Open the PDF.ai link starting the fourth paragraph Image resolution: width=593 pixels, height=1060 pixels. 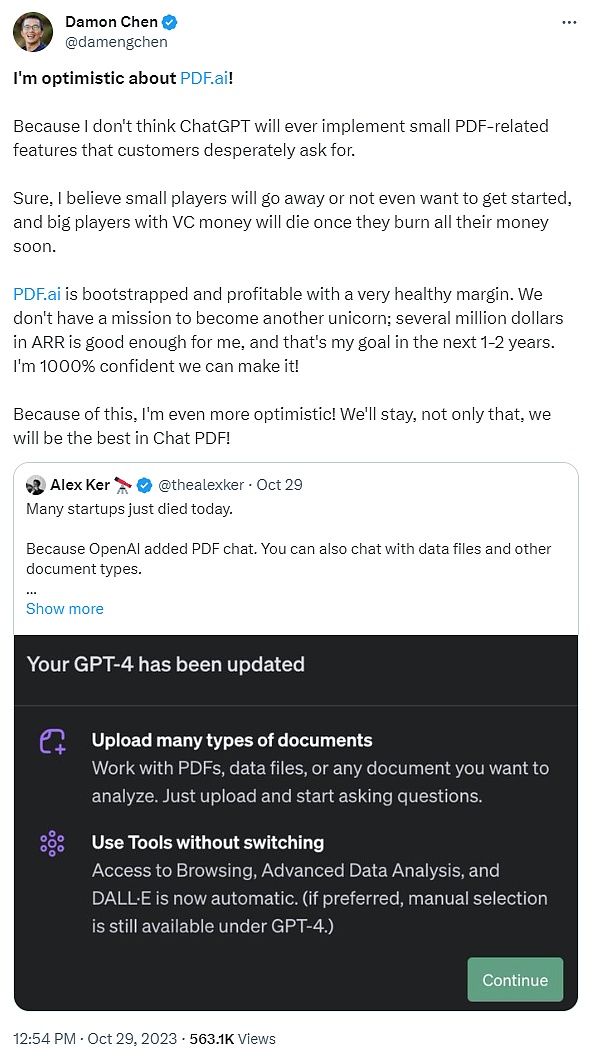point(37,295)
